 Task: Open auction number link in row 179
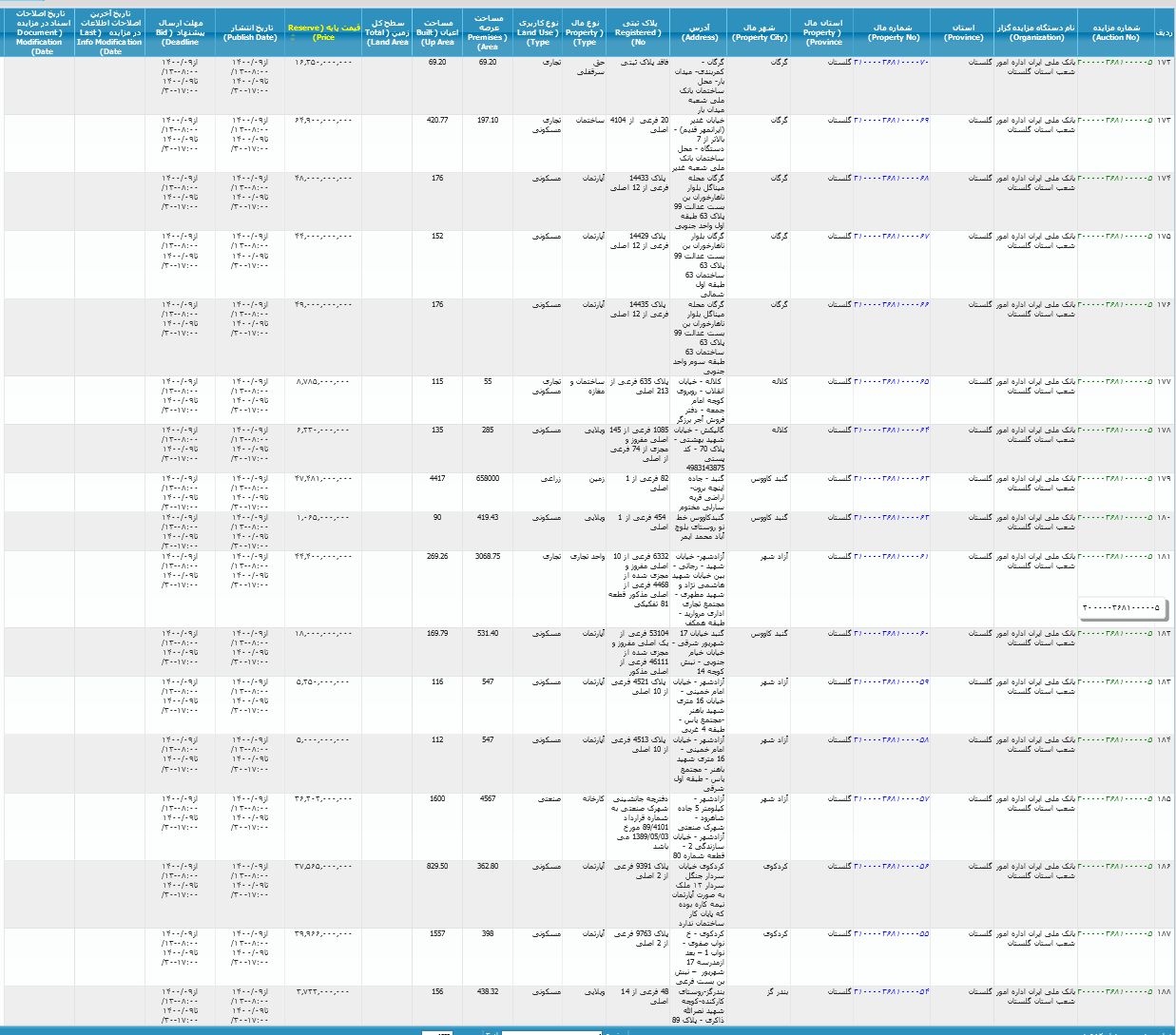click(1115, 479)
